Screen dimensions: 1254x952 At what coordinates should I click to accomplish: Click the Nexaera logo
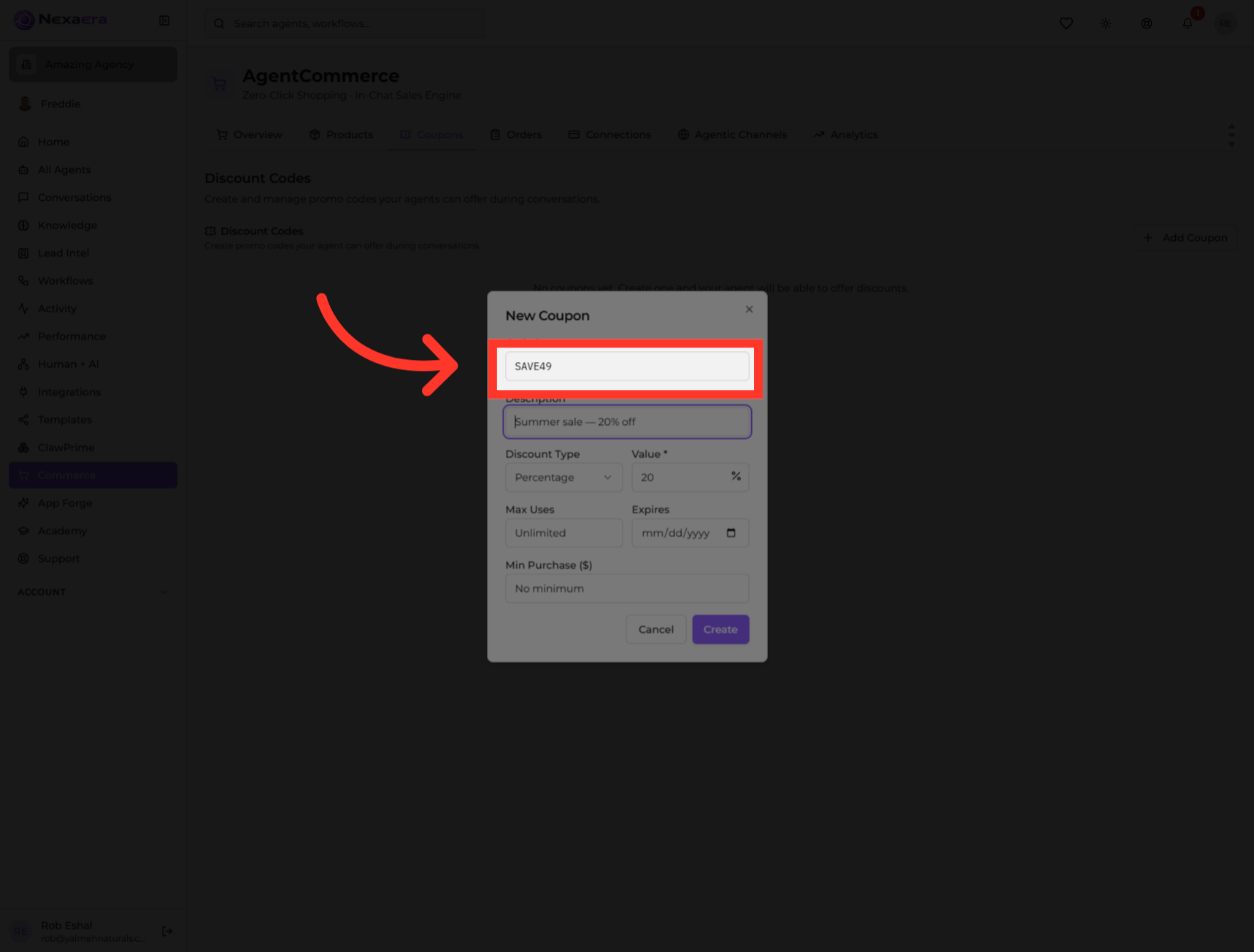pyautogui.click(x=61, y=20)
